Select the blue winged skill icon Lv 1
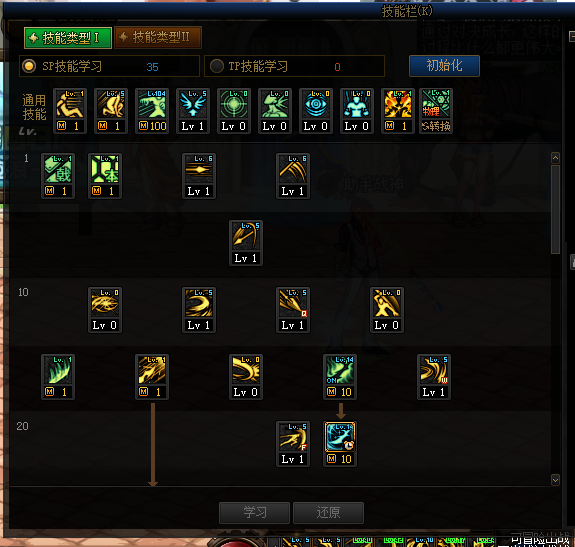The image size is (575, 547). click(193, 104)
